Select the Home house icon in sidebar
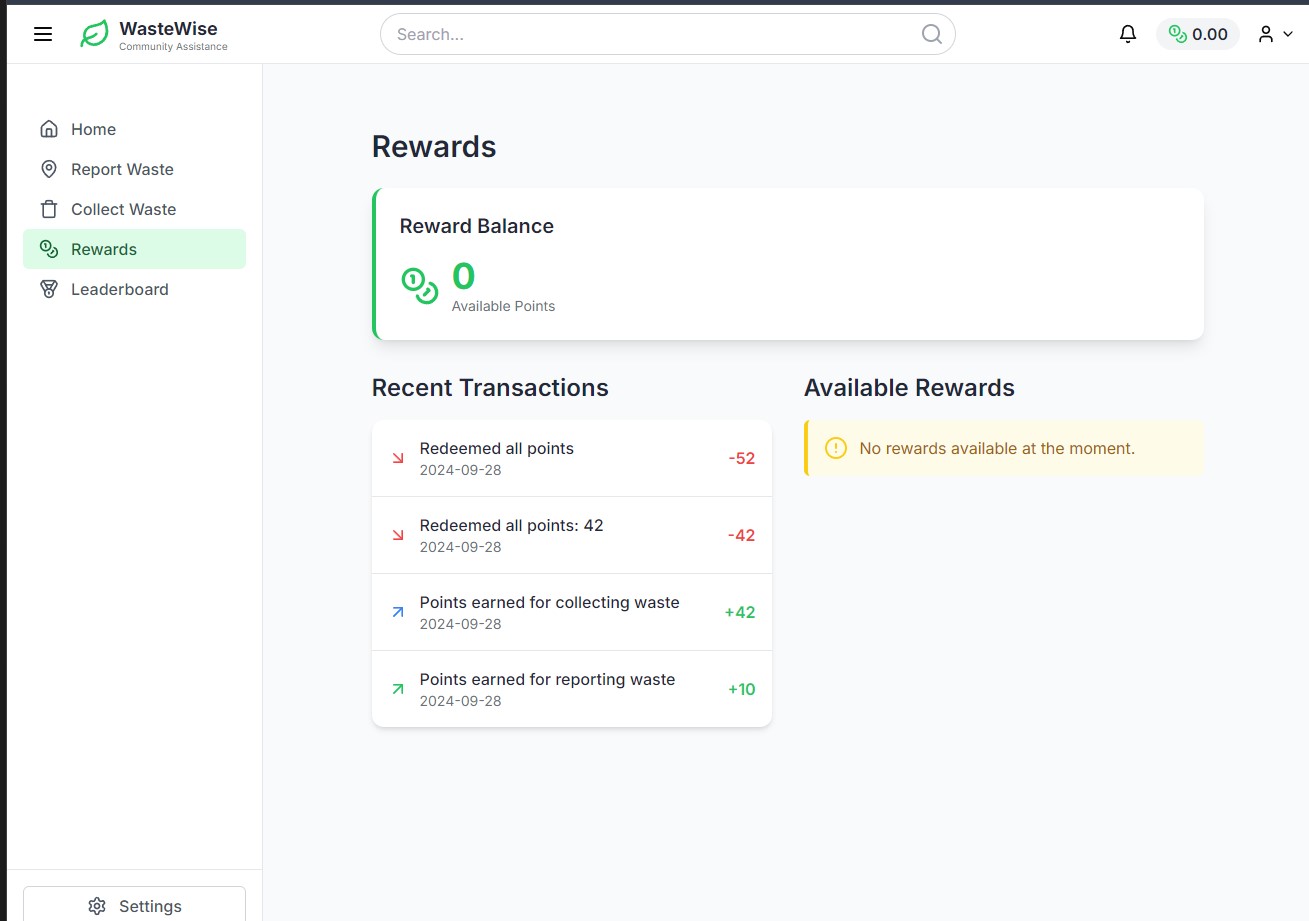The image size is (1309, 921). tap(48, 128)
